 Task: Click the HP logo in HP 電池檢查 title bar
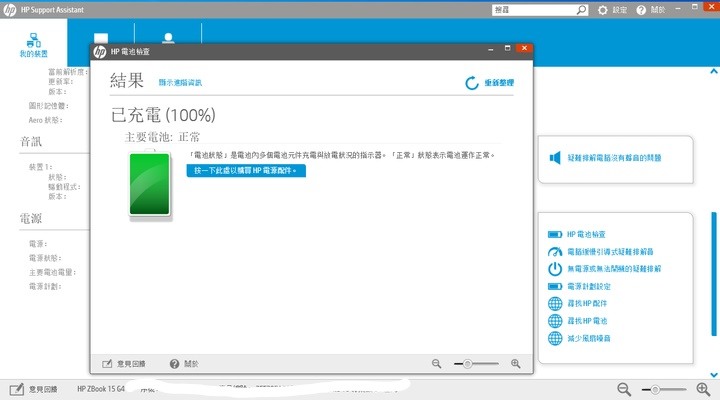click(100, 51)
